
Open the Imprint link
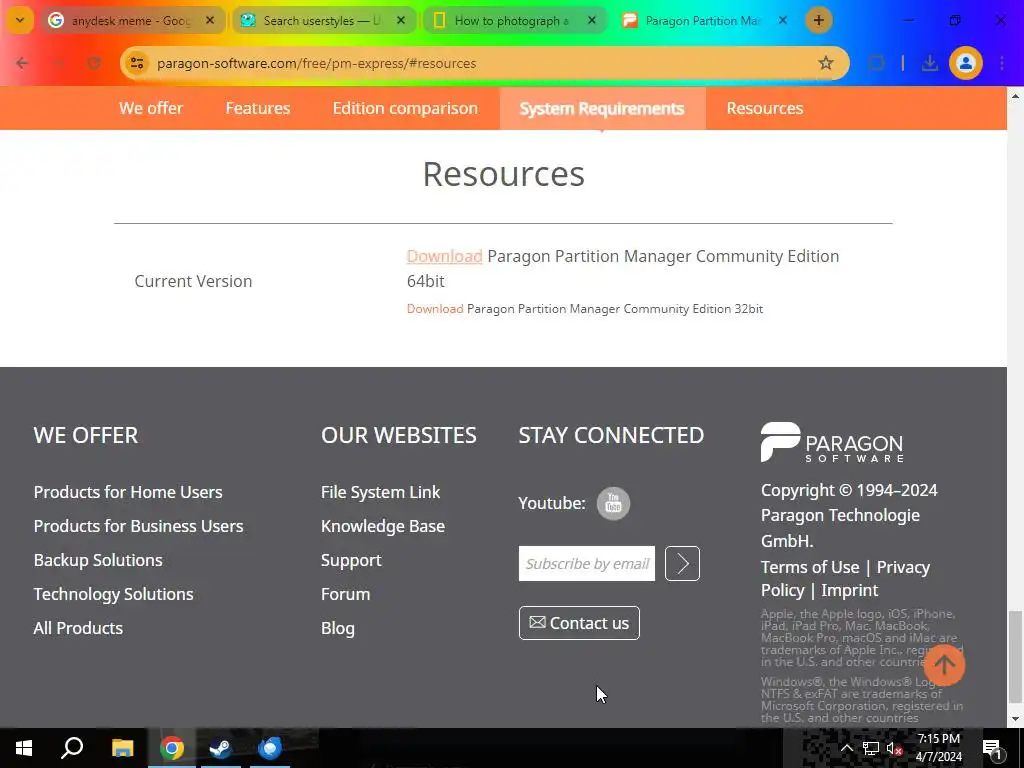(850, 590)
